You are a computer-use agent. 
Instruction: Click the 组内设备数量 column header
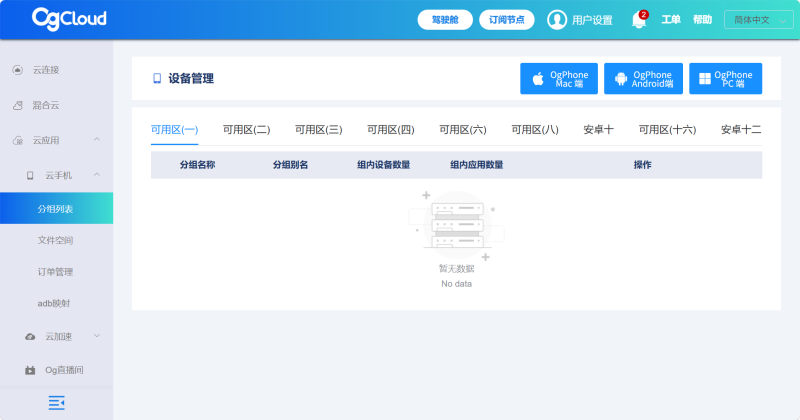point(384,165)
